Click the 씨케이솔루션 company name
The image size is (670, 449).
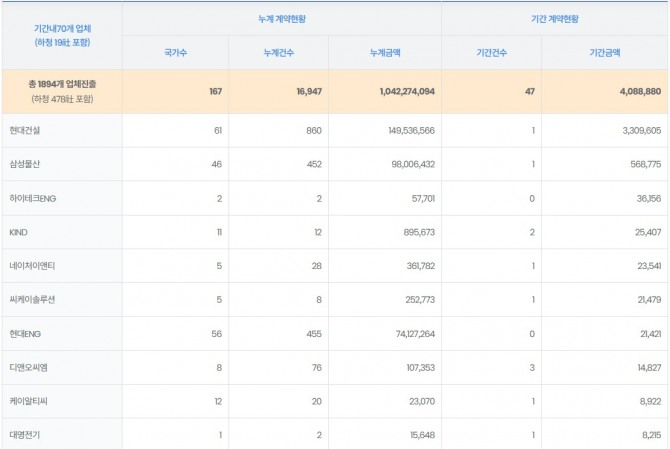(33, 300)
